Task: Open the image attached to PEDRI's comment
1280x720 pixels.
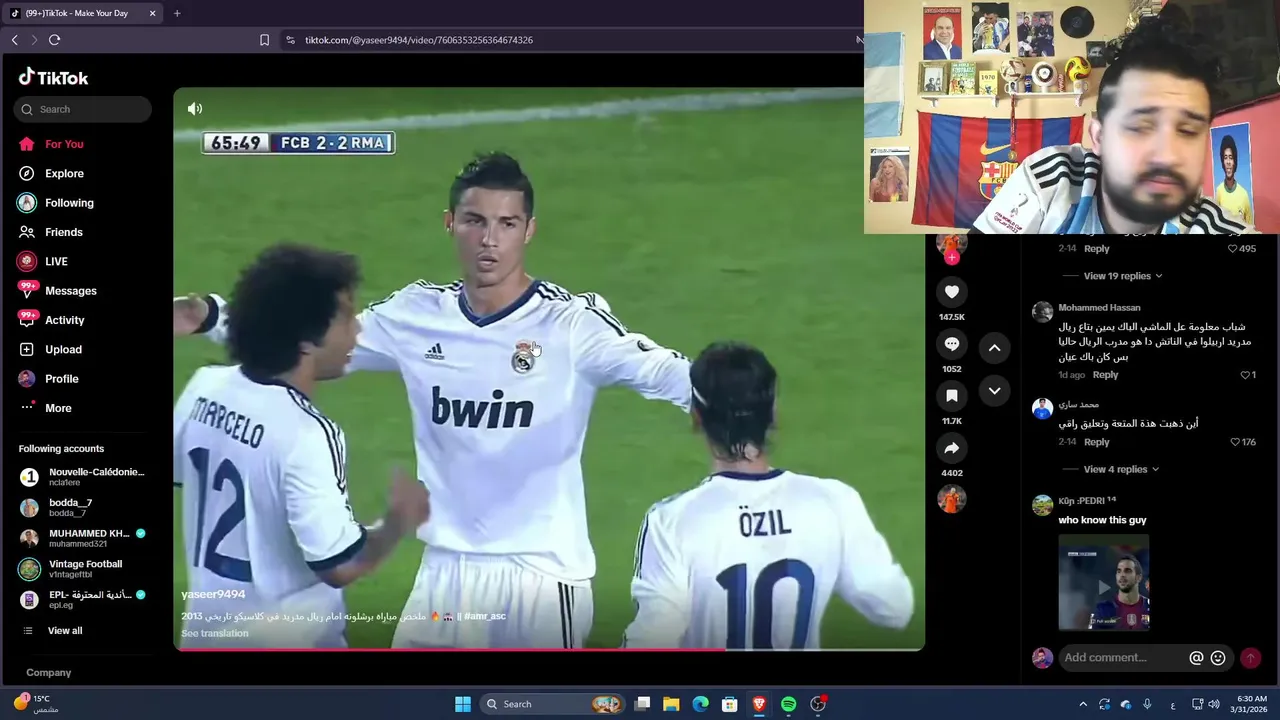Action: (1104, 582)
